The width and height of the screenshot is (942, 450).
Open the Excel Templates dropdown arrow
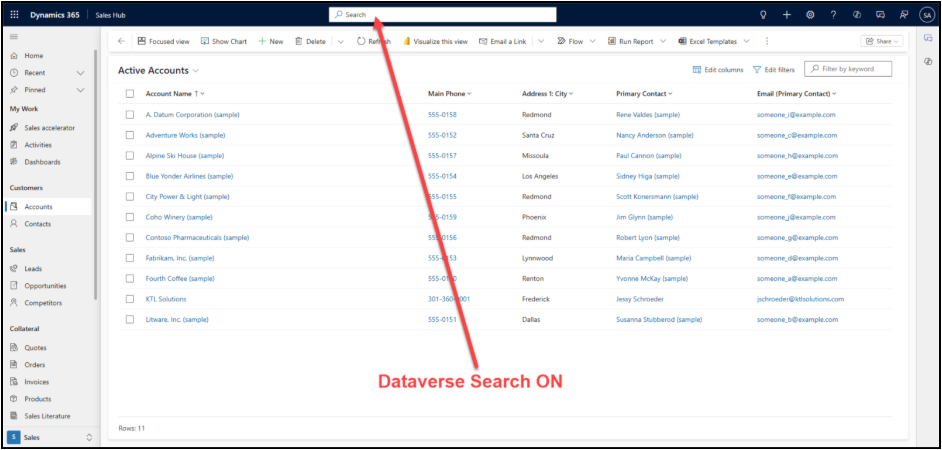pos(746,42)
